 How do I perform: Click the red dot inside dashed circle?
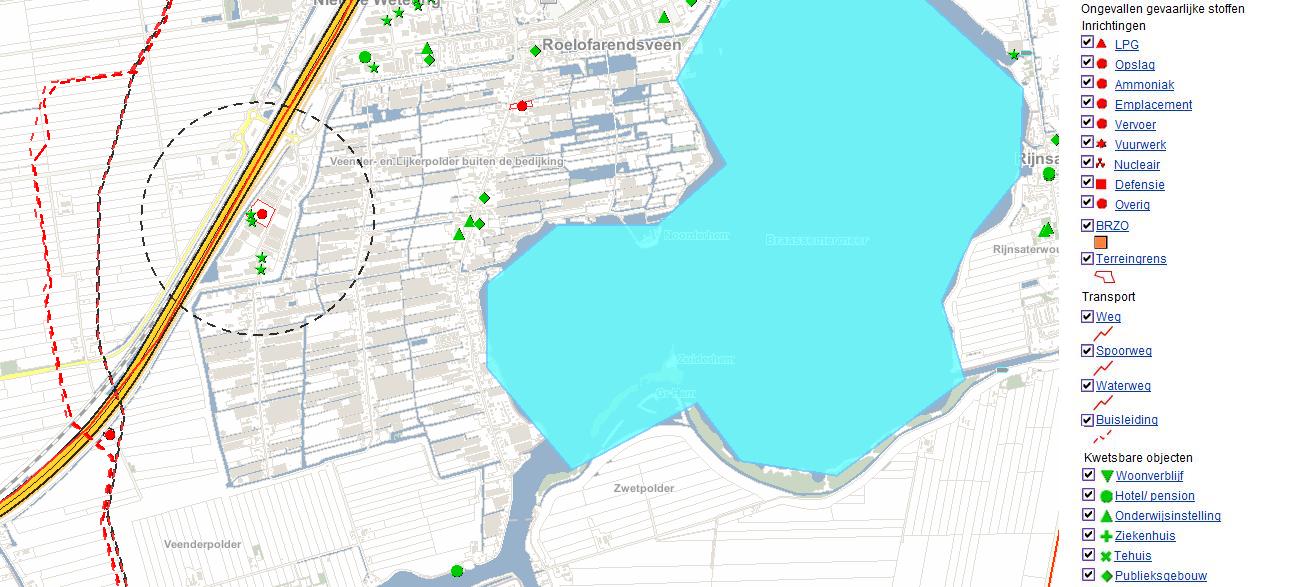click(x=262, y=214)
